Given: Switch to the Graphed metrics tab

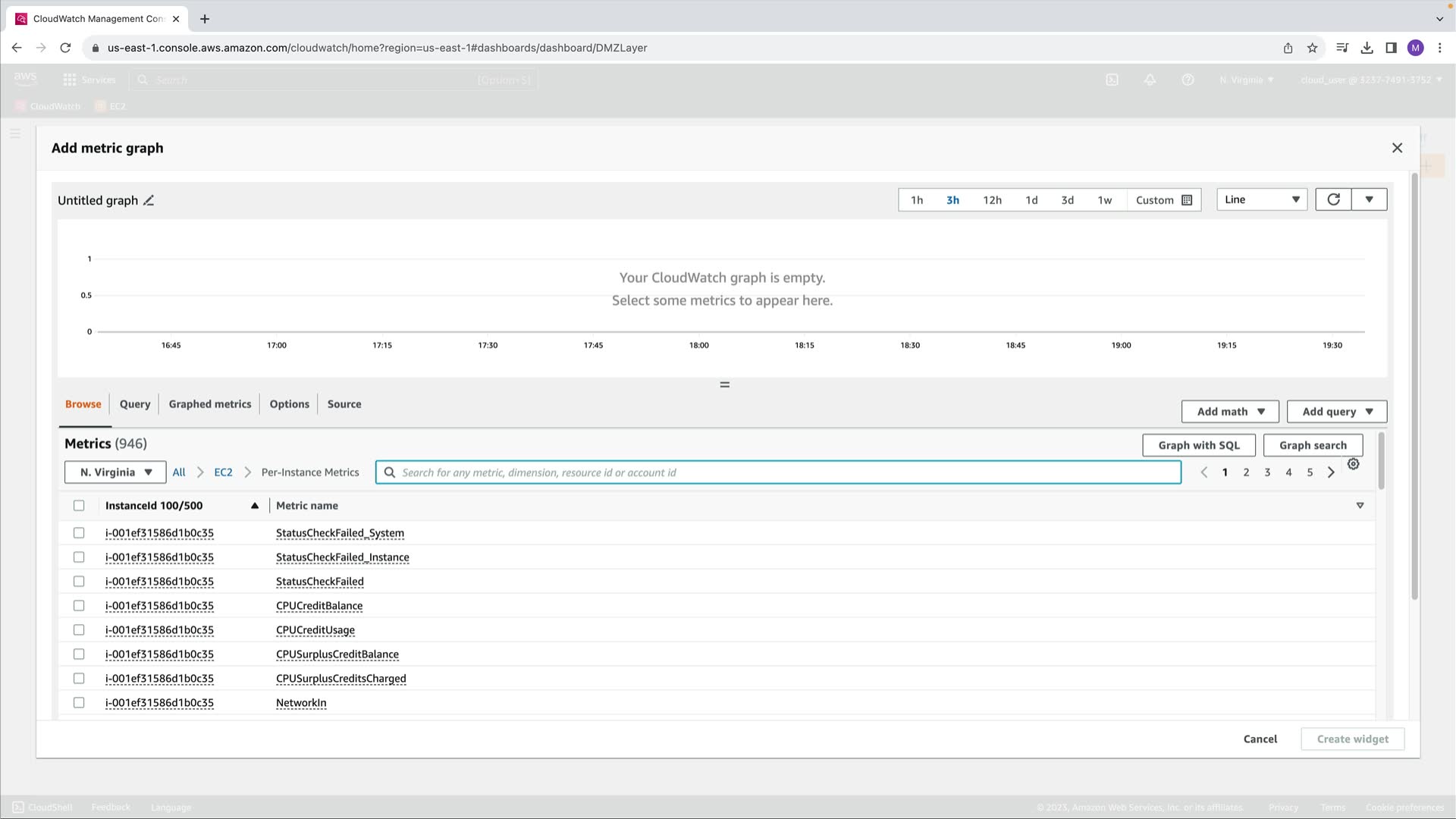Looking at the screenshot, I should point(210,404).
